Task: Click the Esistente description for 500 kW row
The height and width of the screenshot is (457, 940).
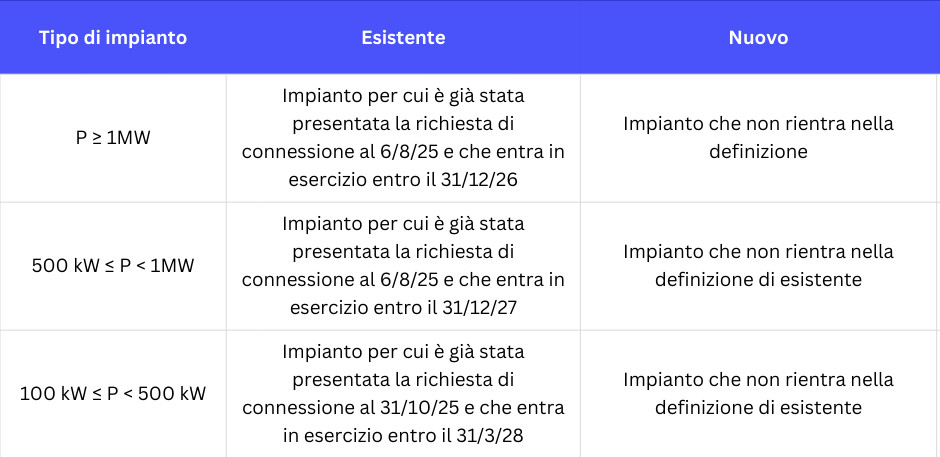Action: coord(403,266)
